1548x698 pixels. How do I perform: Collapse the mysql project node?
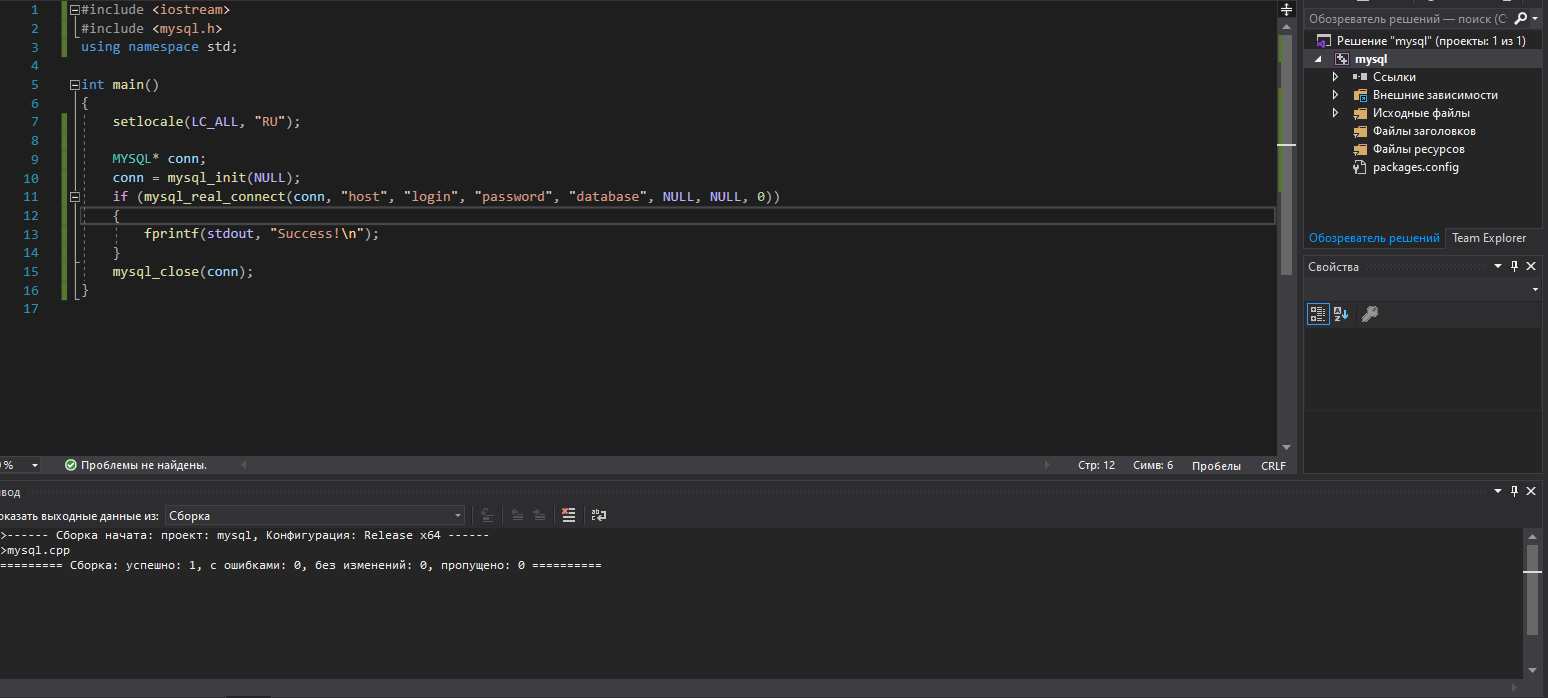pos(1318,59)
